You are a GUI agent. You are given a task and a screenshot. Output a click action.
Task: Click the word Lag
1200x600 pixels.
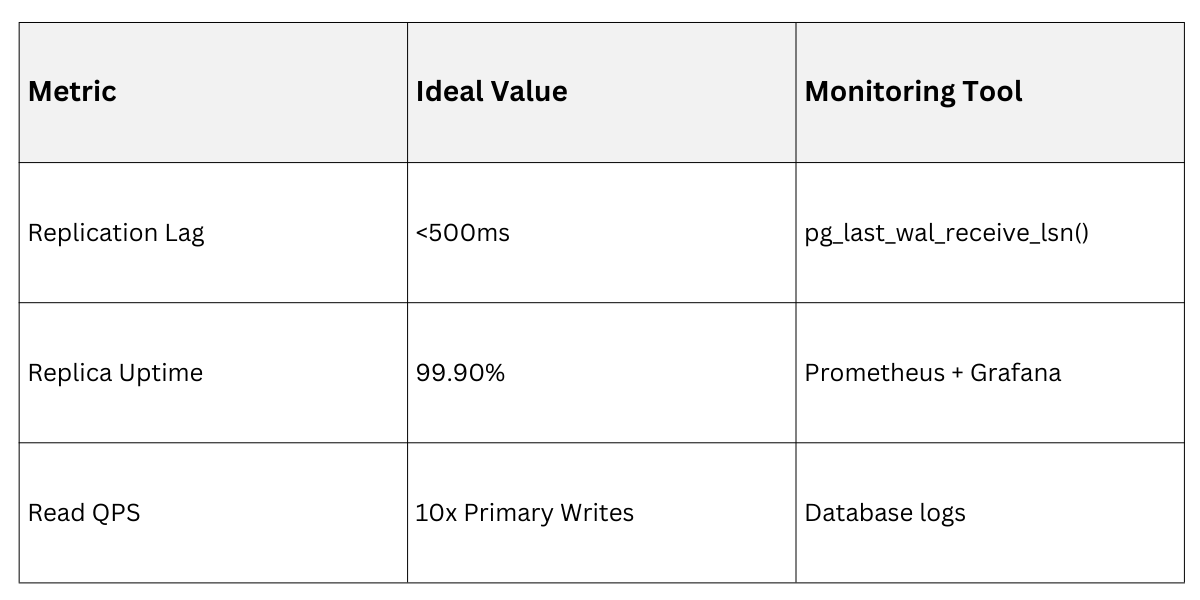click(186, 234)
